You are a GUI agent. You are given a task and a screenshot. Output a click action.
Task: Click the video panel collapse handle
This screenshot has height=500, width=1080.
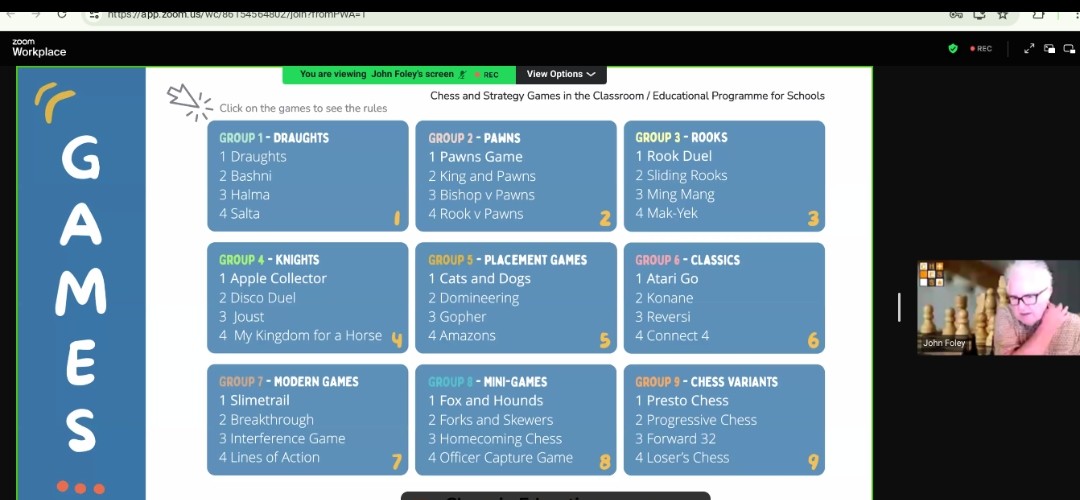pyautogui.click(x=899, y=307)
